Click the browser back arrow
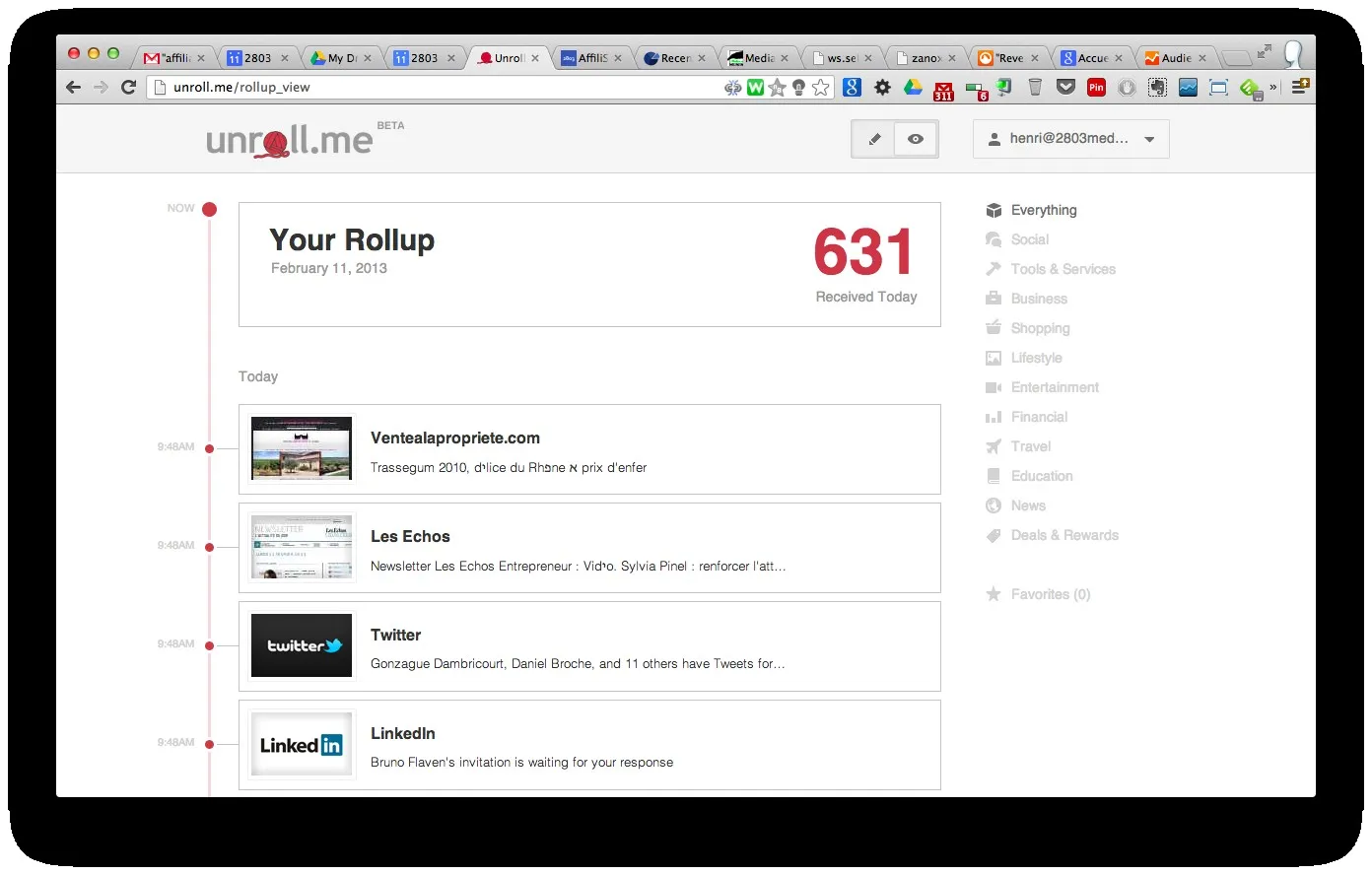Image resolution: width=1372 pixels, height=875 pixels. pos(73,88)
